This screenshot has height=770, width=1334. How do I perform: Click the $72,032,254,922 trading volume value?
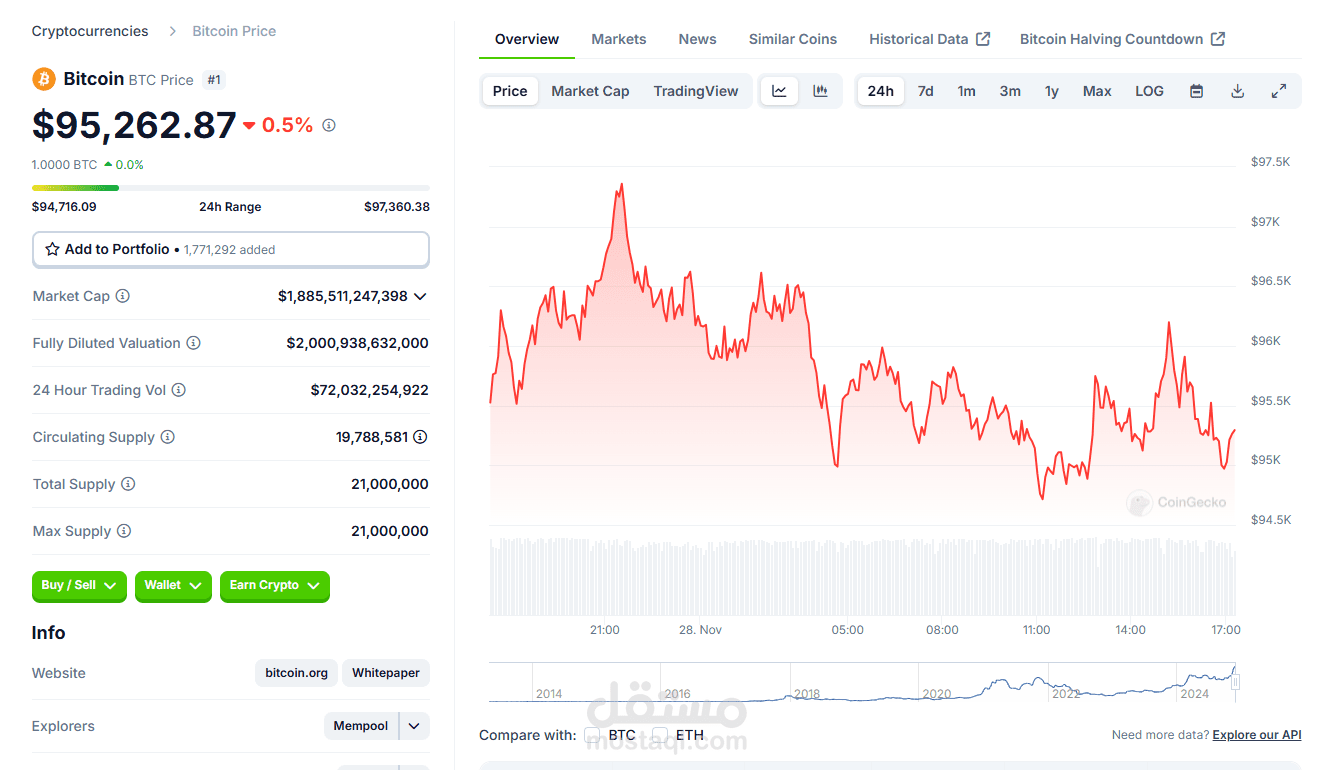[x=370, y=390]
